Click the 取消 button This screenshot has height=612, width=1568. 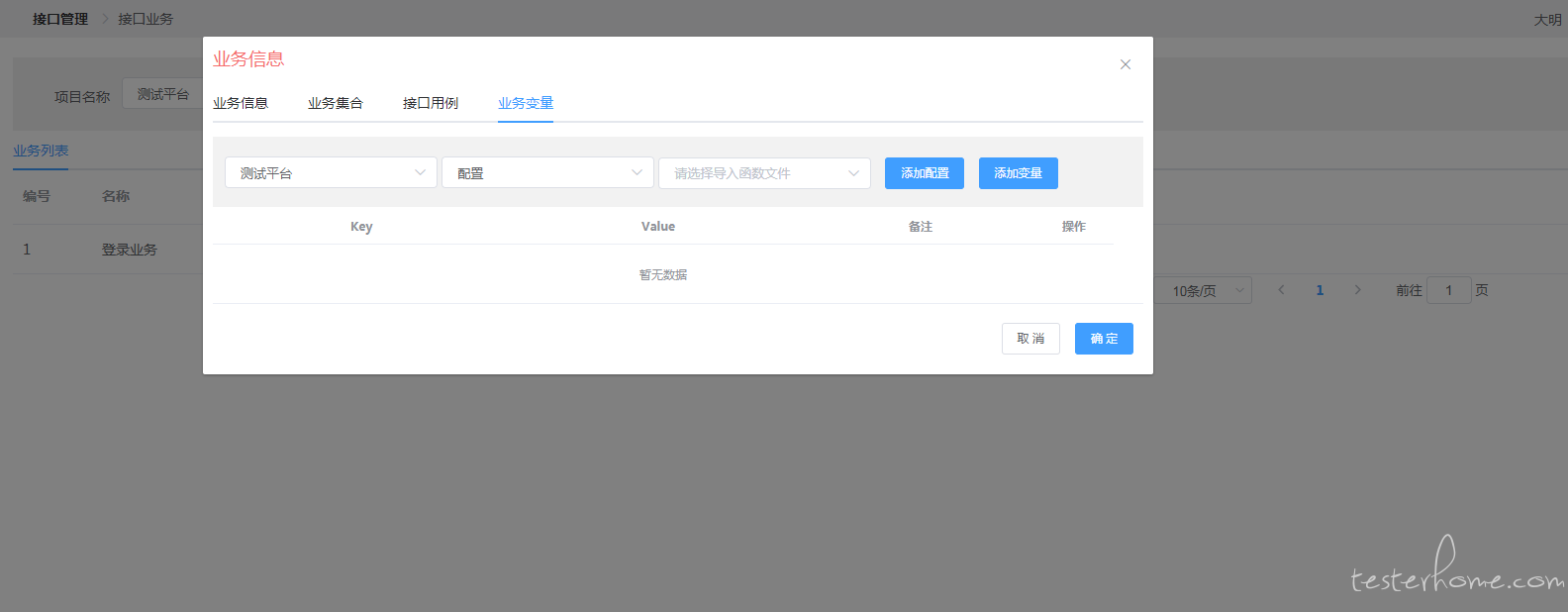tap(1030, 339)
